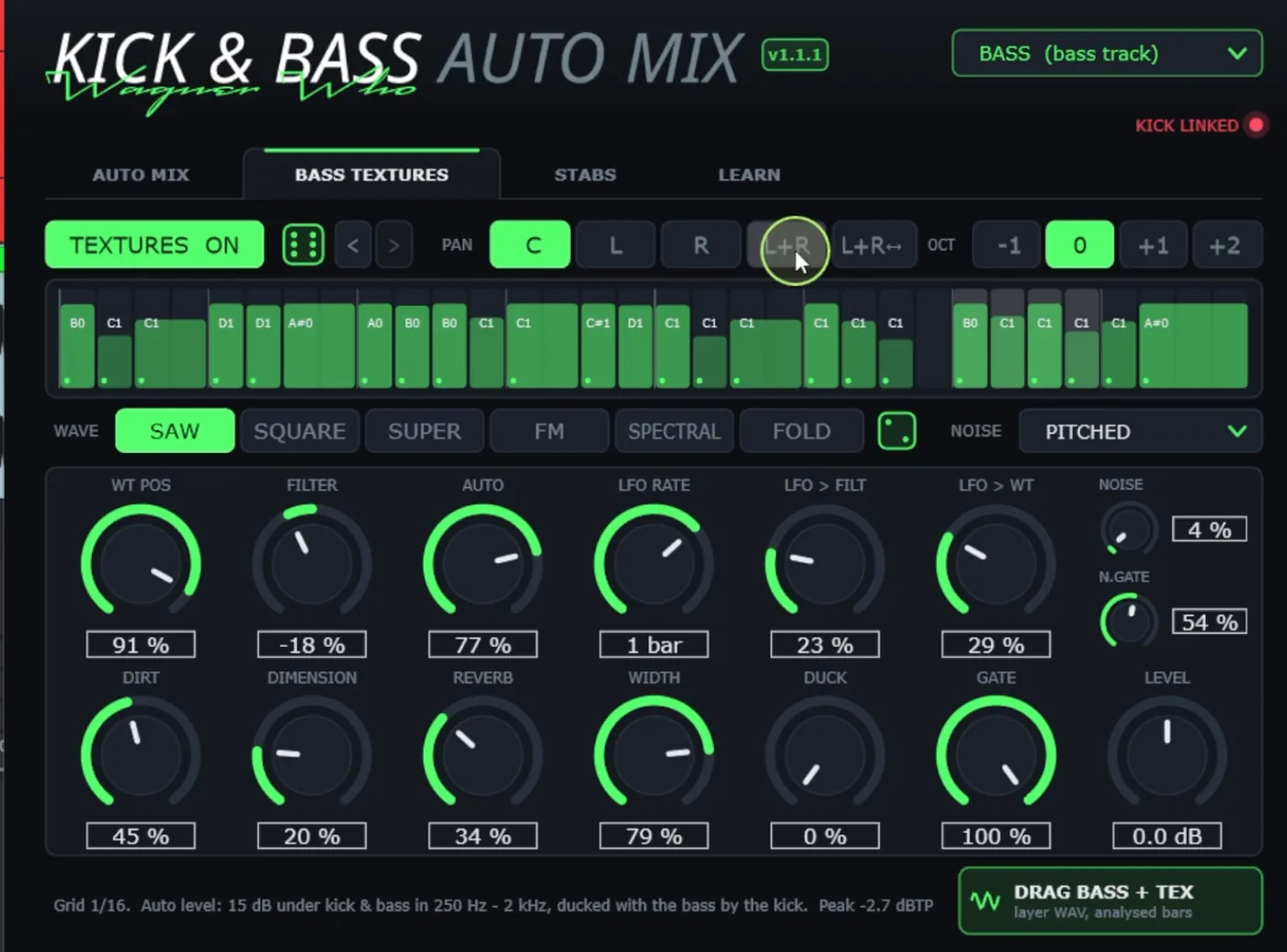Set pan to R

(x=700, y=245)
